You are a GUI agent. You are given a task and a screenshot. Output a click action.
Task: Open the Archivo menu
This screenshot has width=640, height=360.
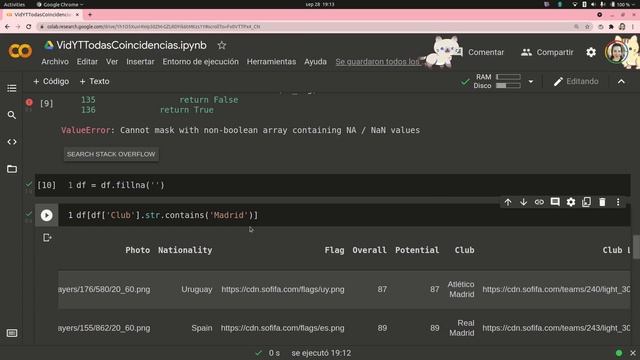(x=55, y=62)
